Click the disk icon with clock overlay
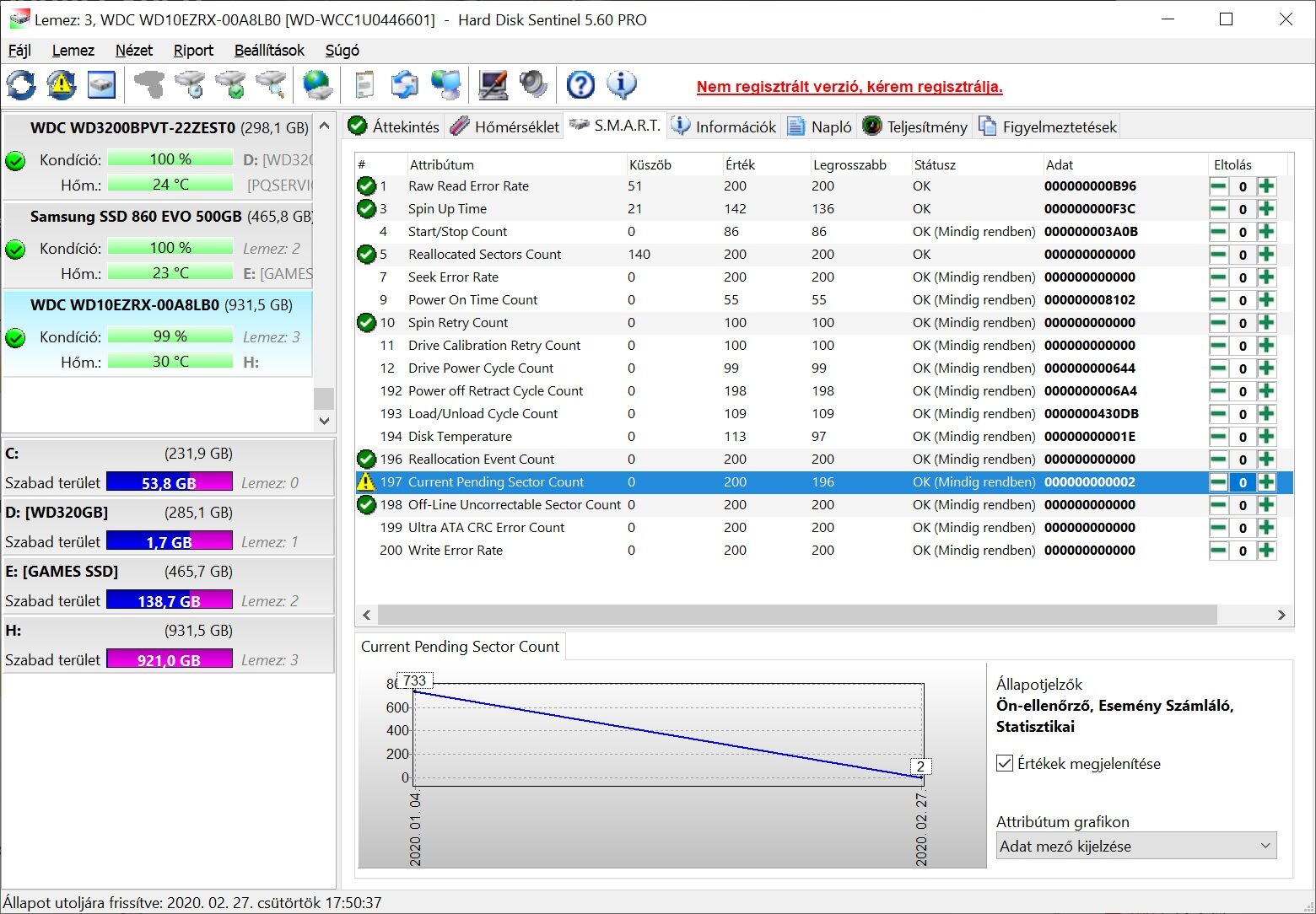 click(190, 84)
